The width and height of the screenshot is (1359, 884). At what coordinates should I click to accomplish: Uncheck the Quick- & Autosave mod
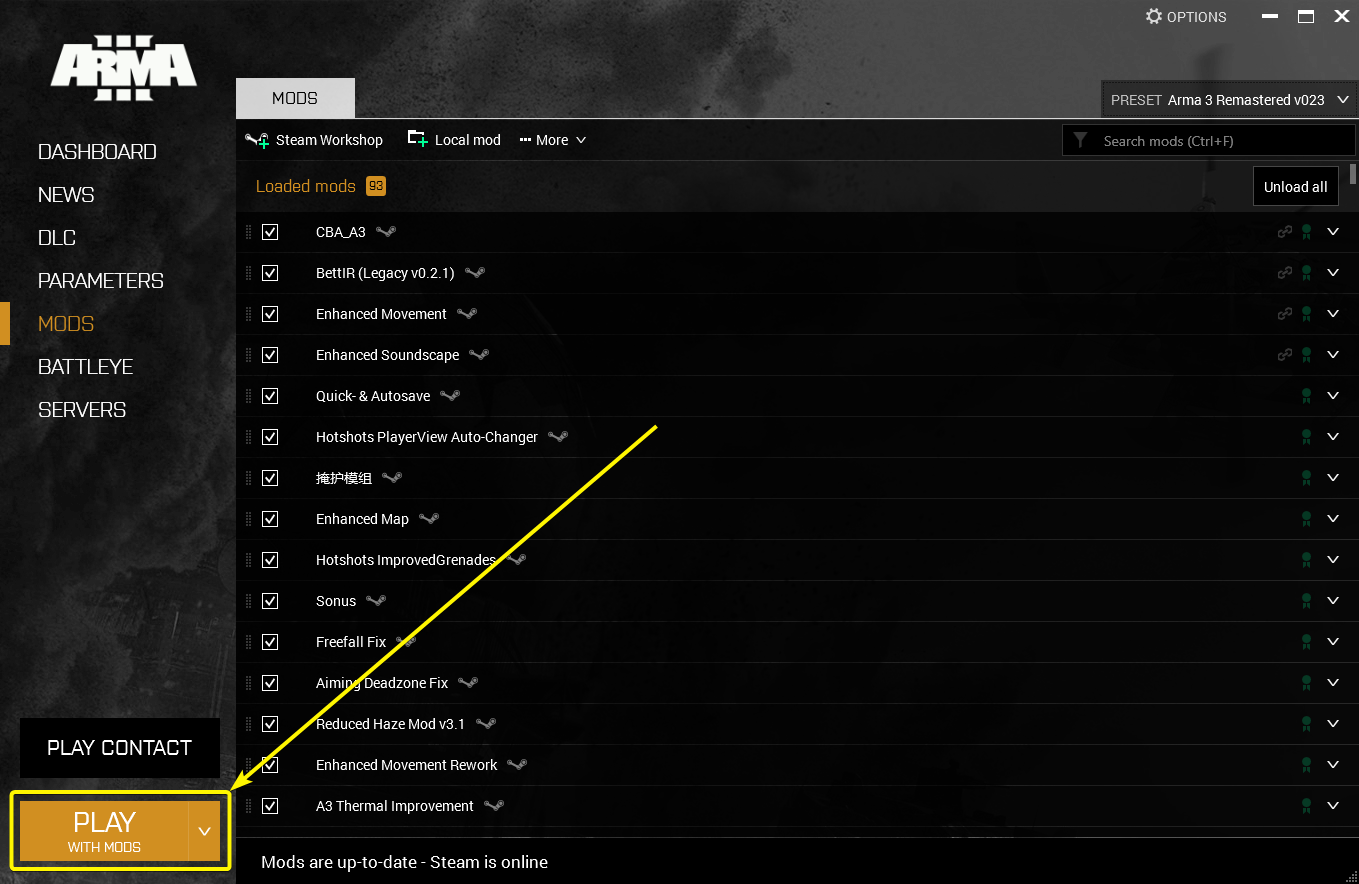270,396
